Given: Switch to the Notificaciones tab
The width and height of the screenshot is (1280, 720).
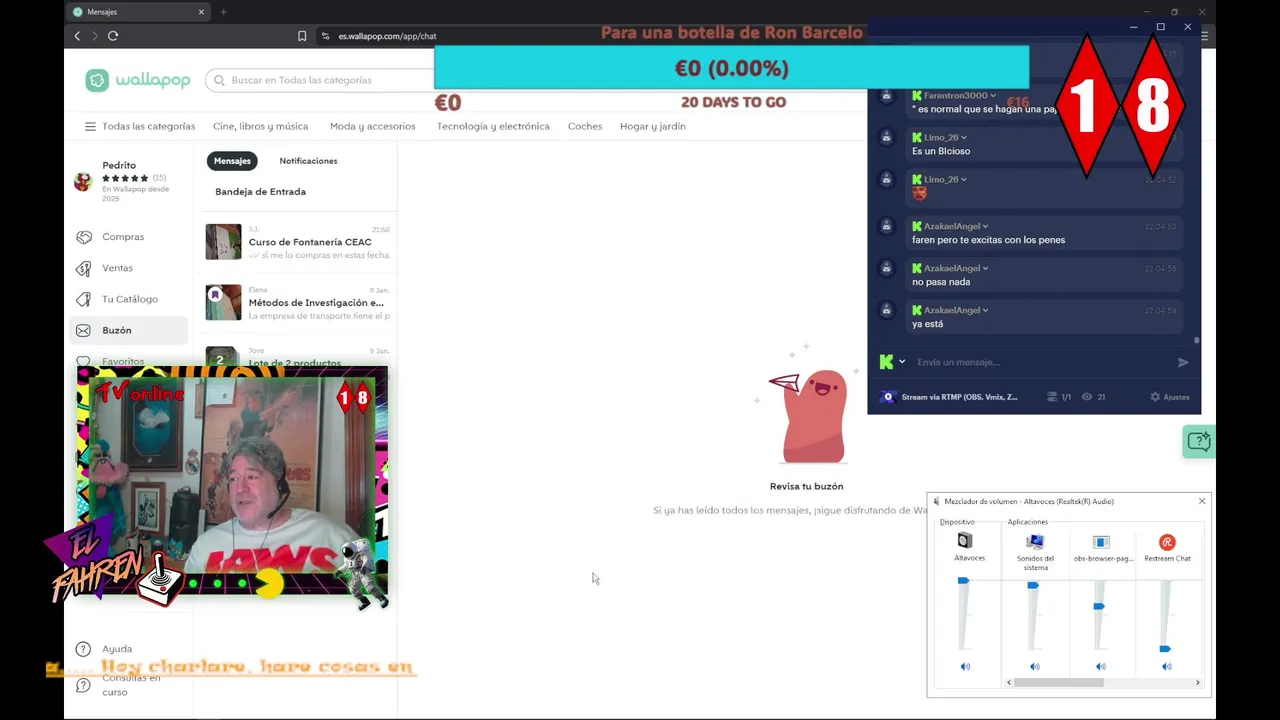Looking at the screenshot, I should (308, 161).
